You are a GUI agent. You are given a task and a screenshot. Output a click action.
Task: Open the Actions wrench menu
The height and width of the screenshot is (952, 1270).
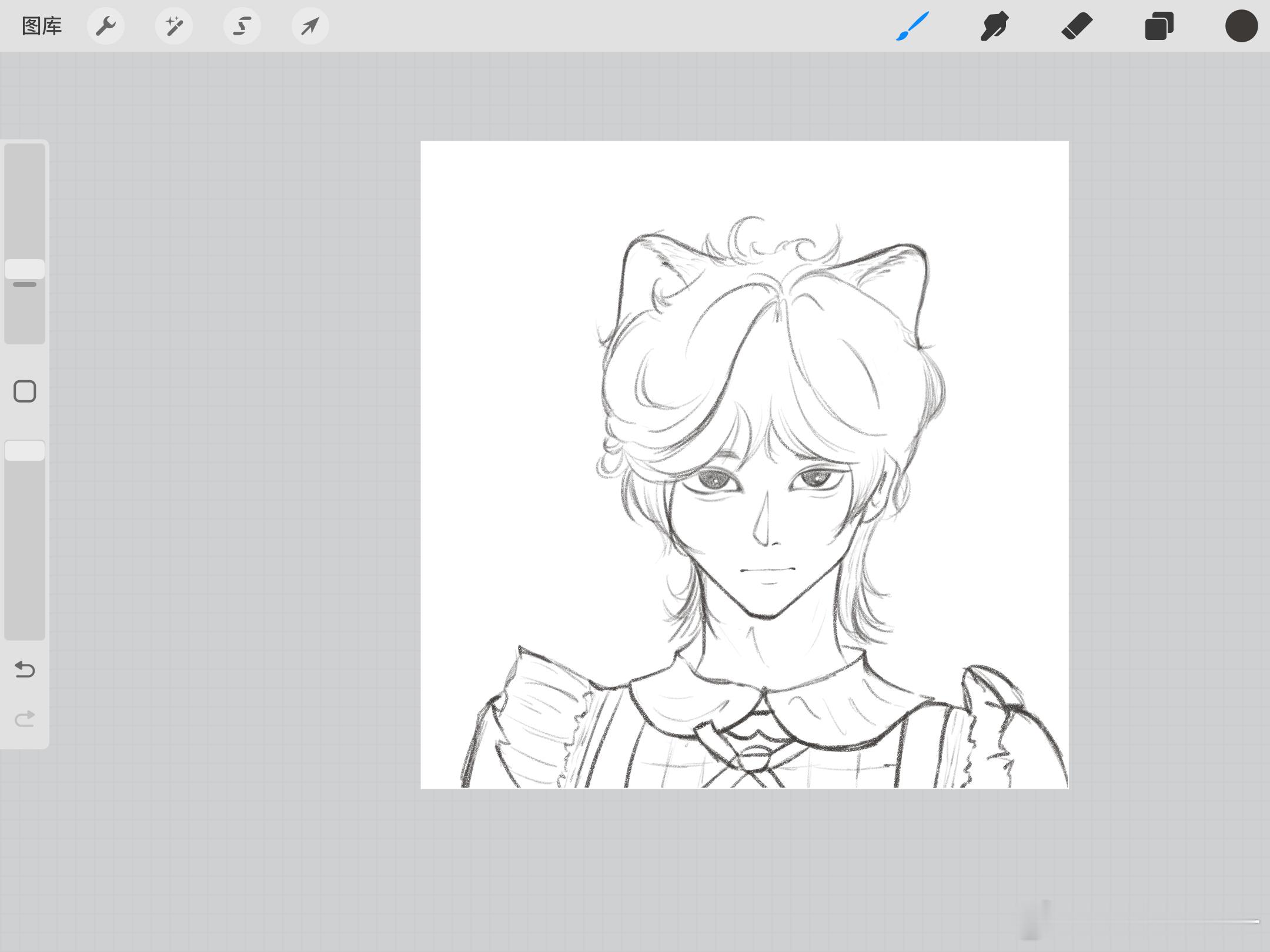106,26
